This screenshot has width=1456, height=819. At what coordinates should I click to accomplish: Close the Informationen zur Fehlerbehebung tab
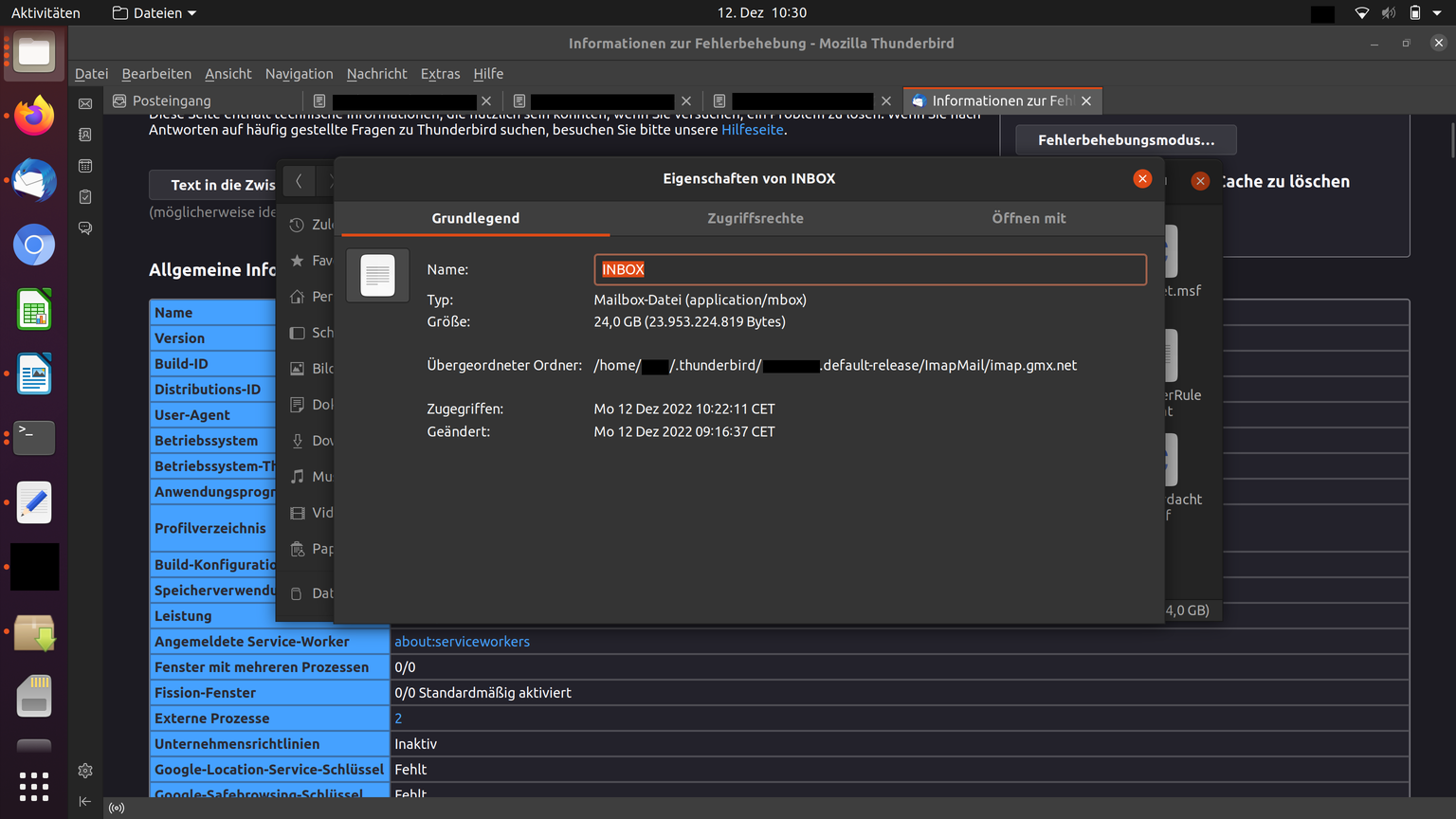pos(1086,100)
